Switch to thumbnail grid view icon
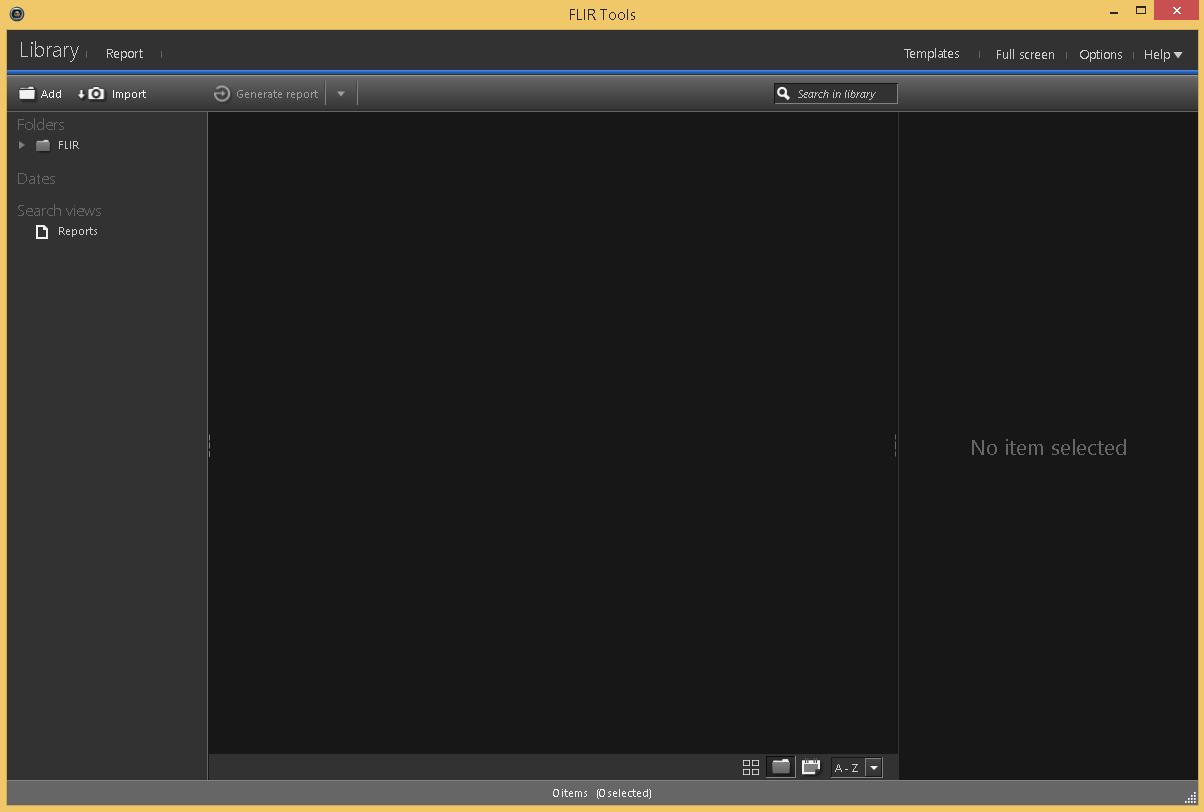Viewport: 1204px width, 812px height. click(751, 767)
